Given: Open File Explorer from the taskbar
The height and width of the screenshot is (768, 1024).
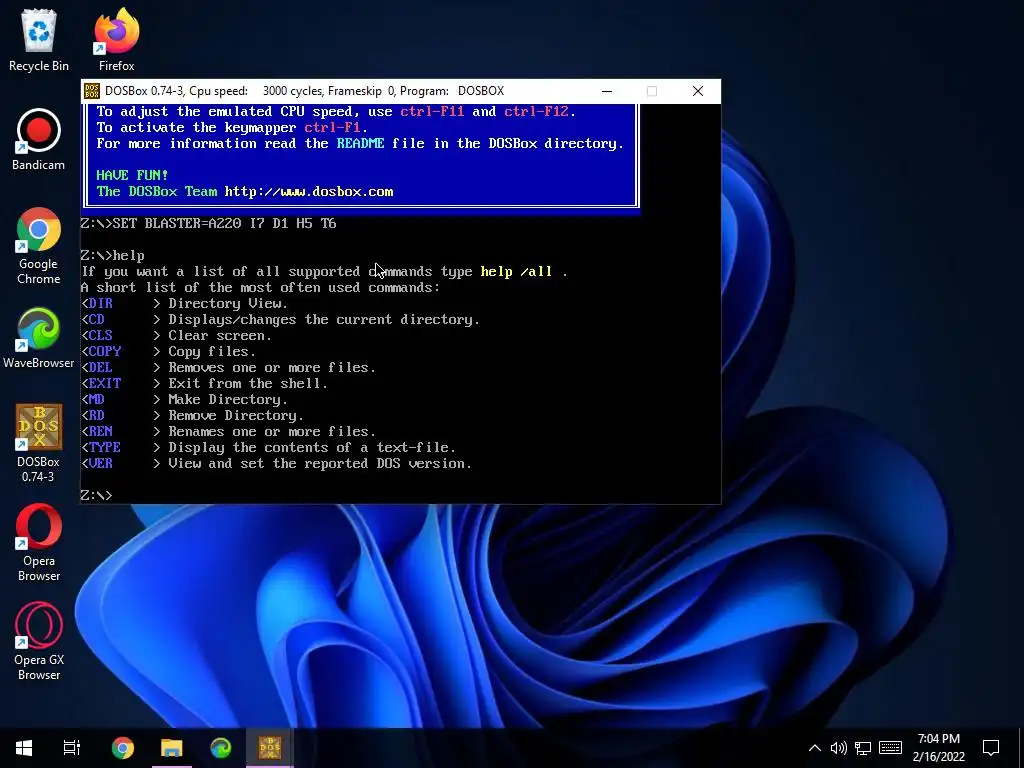Looking at the screenshot, I should coord(172,748).
